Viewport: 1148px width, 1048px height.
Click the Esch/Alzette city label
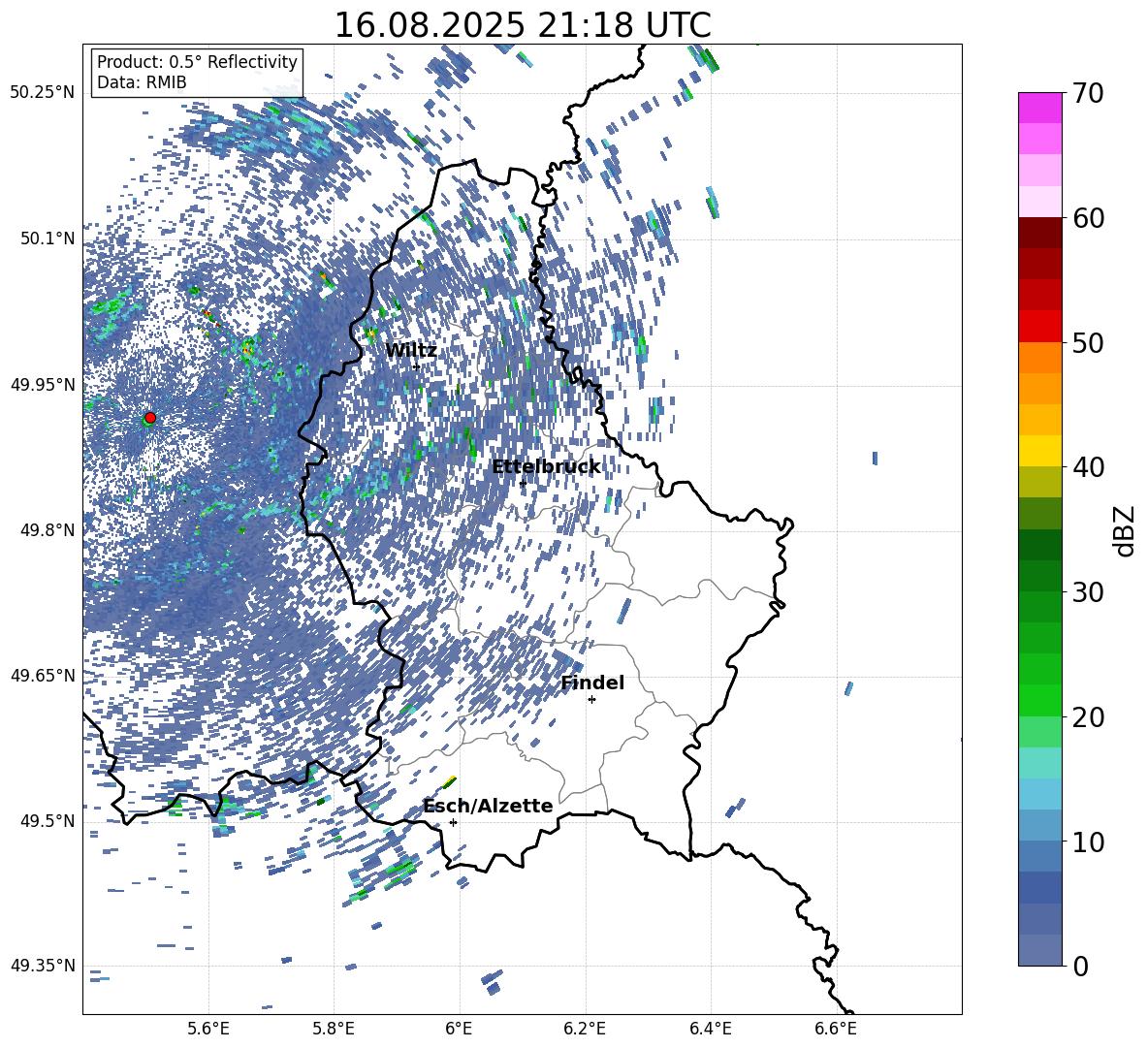click(488, 806)
